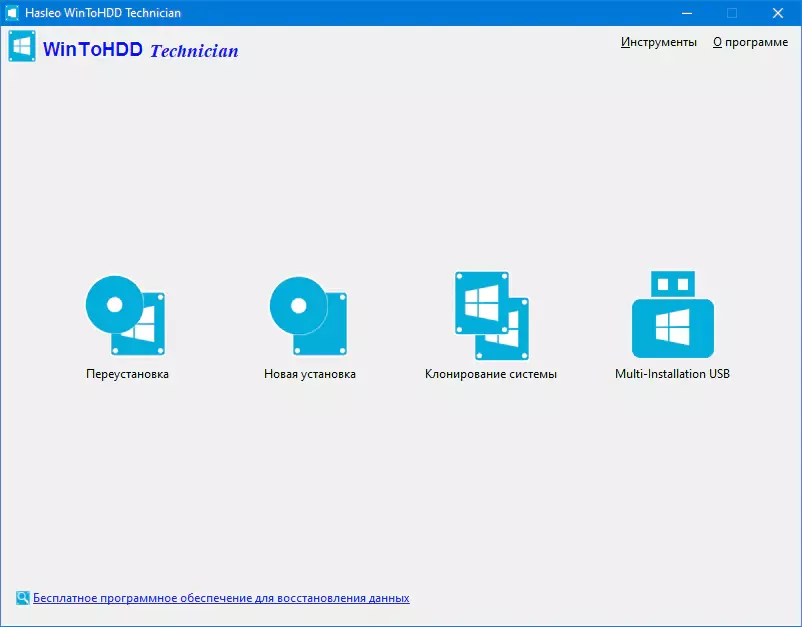
Task: Close the WinToHDD Technician window
Action: coord(777,13)
